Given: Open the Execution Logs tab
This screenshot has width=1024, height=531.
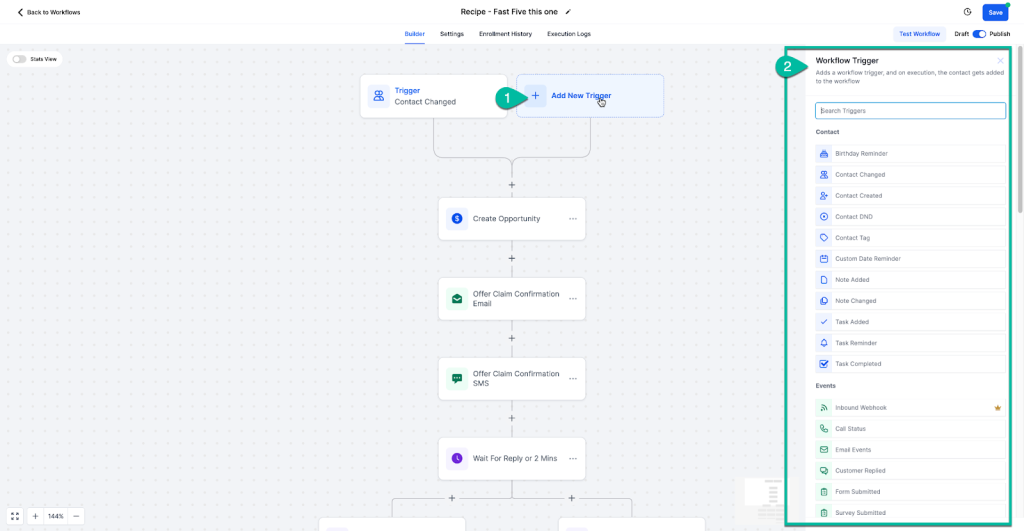Looking at the screenshot, I should 568,34.
